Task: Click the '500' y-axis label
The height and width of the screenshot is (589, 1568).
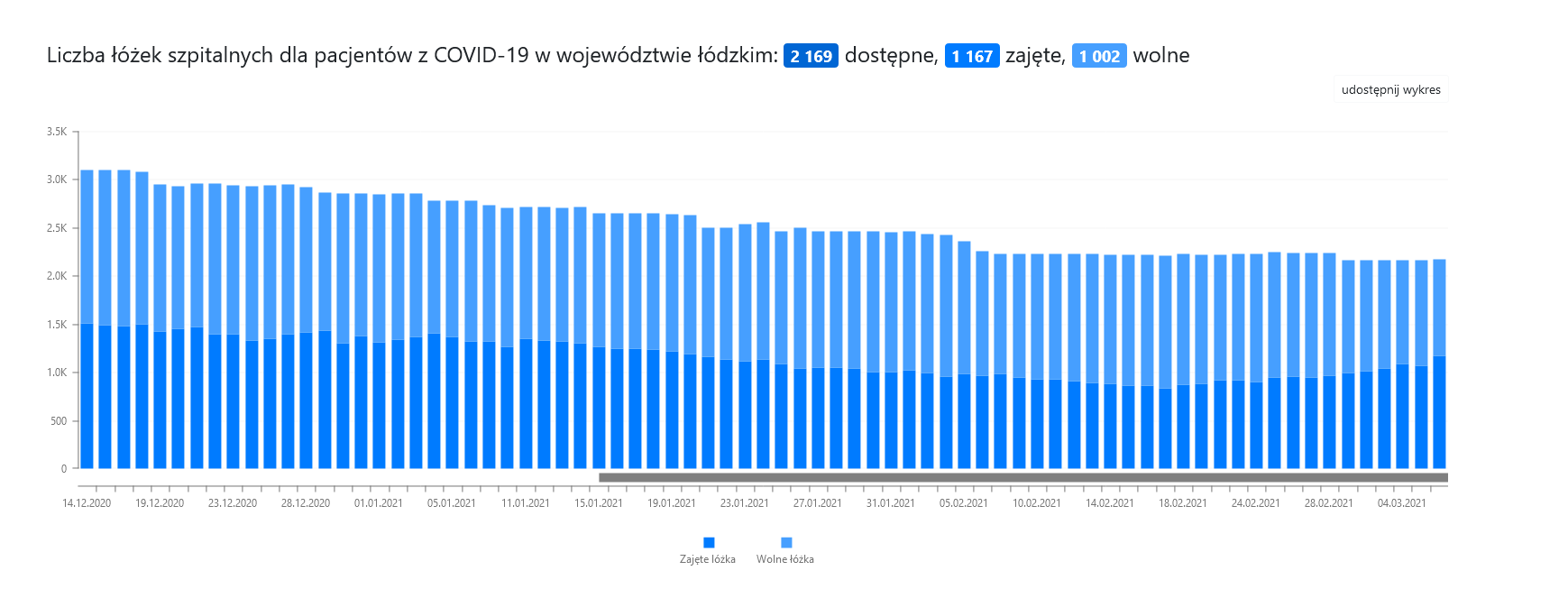Action: click(x=59, y=421)
